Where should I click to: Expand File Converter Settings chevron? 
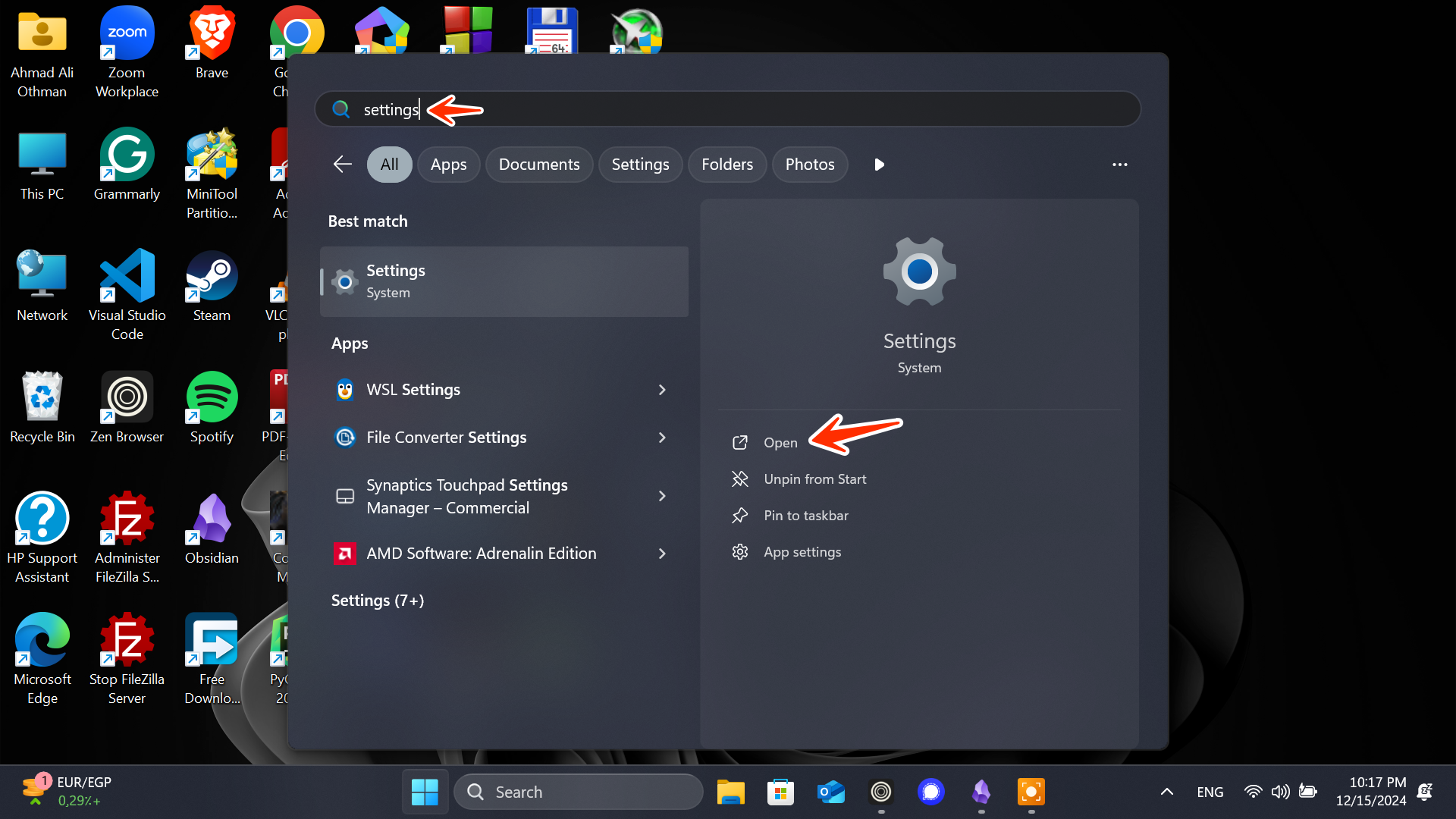click(x=662, y=438)
